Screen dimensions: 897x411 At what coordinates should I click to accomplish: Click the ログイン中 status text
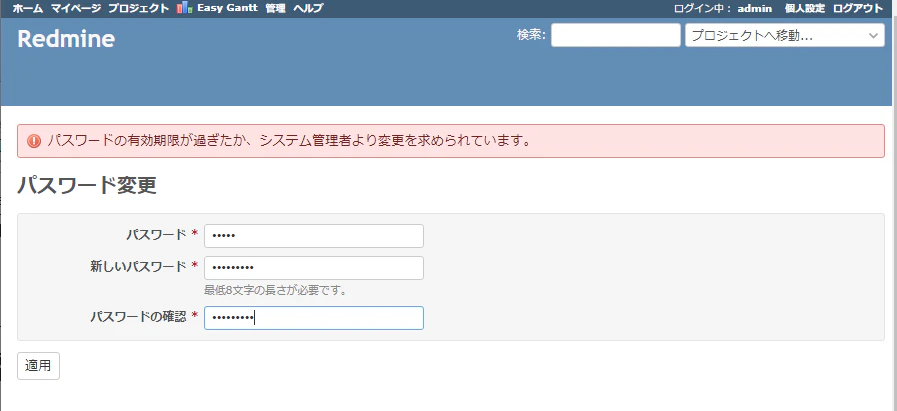click(x=703, y=8)
